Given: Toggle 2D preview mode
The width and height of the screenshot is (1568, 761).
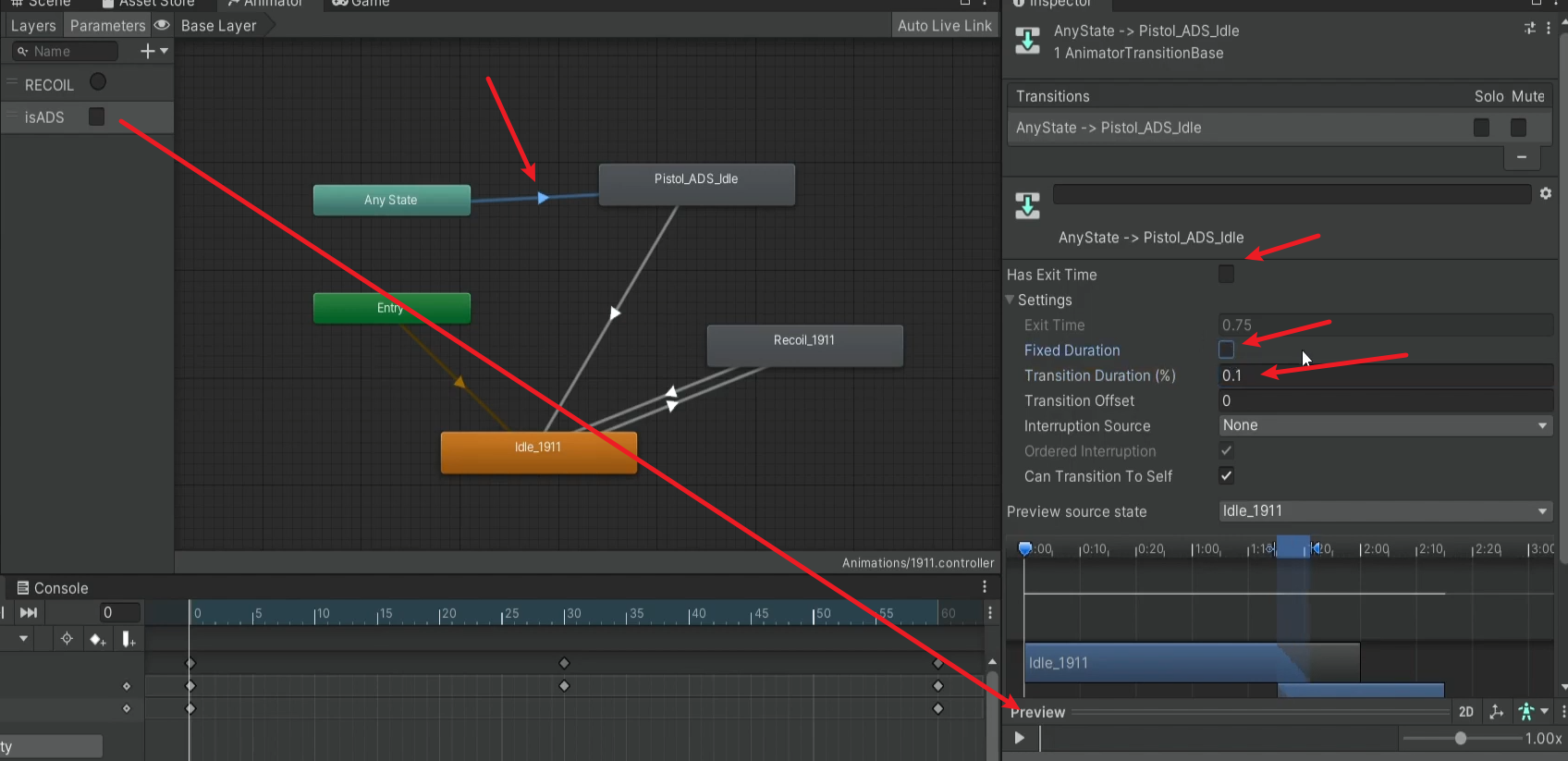Looking at the screenshot, I should click(x=1465, y=711).
